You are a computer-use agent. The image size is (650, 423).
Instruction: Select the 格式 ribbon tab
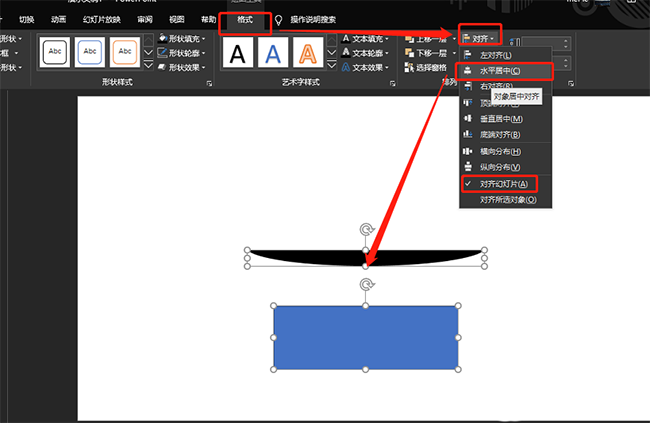(245, 19)
